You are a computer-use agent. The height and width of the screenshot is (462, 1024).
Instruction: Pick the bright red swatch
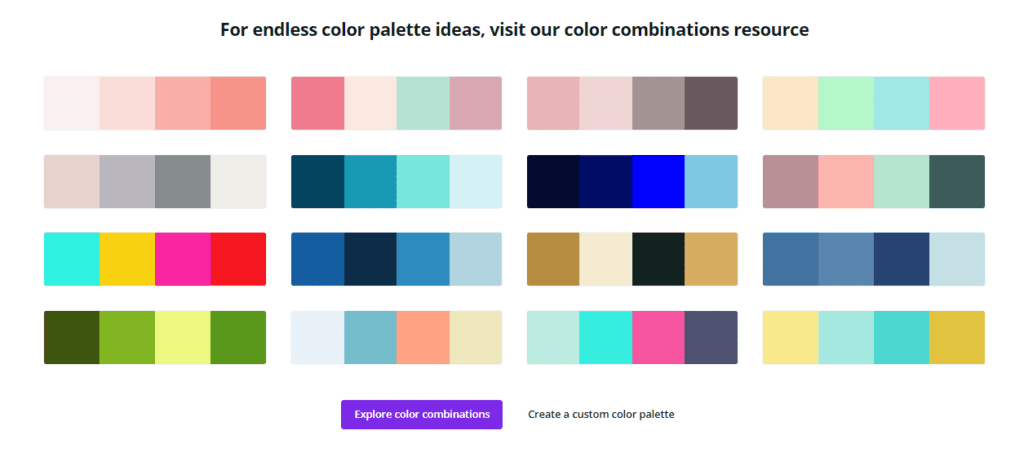238,259
